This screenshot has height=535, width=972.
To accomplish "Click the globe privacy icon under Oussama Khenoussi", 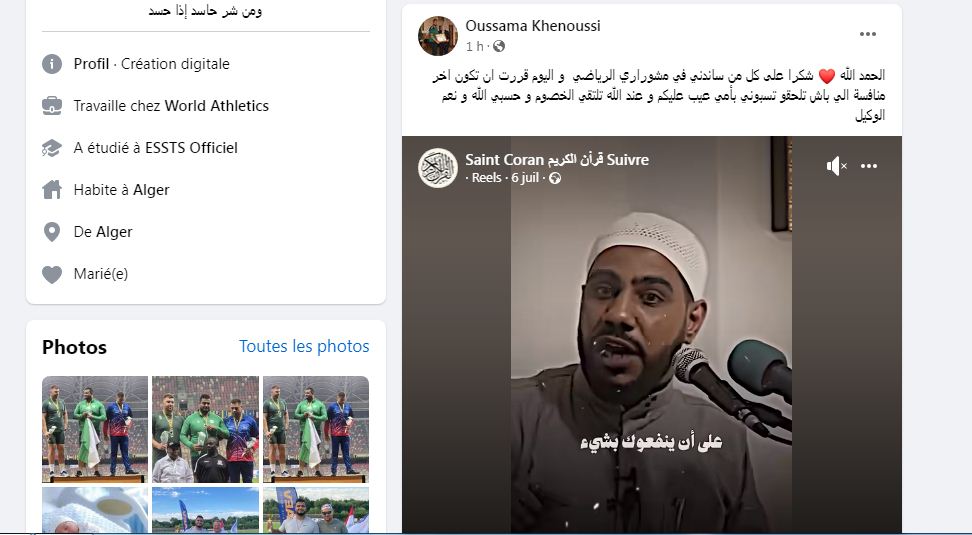I will point(499,46).
